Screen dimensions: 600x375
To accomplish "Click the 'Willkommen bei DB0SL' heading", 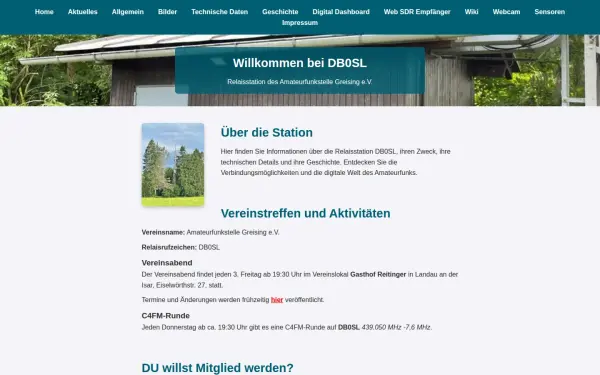I will point(300,63).
